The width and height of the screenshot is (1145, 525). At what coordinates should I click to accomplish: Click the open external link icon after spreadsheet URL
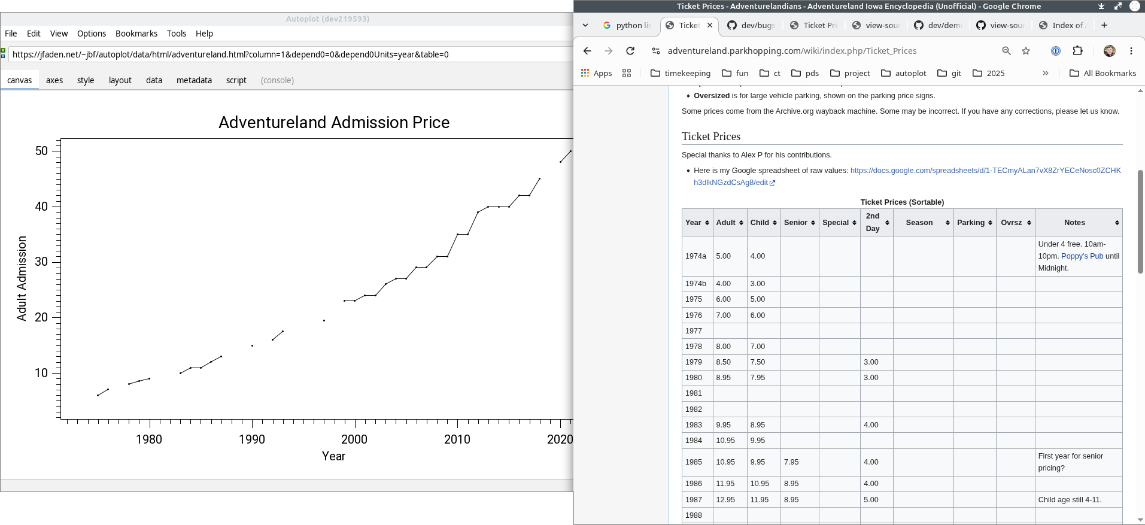click(772, 183)
